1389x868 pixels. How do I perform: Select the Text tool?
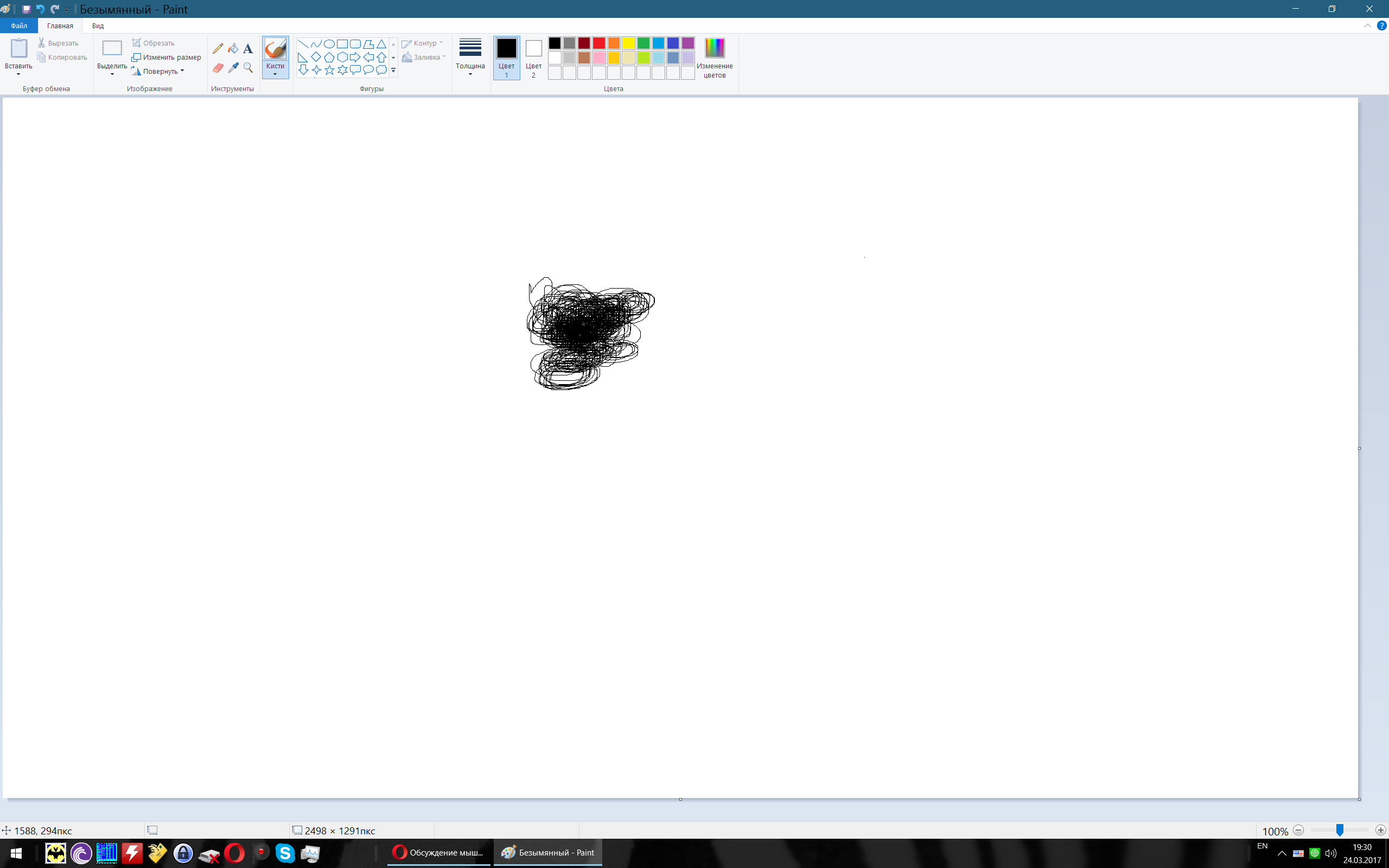[248, 49]
